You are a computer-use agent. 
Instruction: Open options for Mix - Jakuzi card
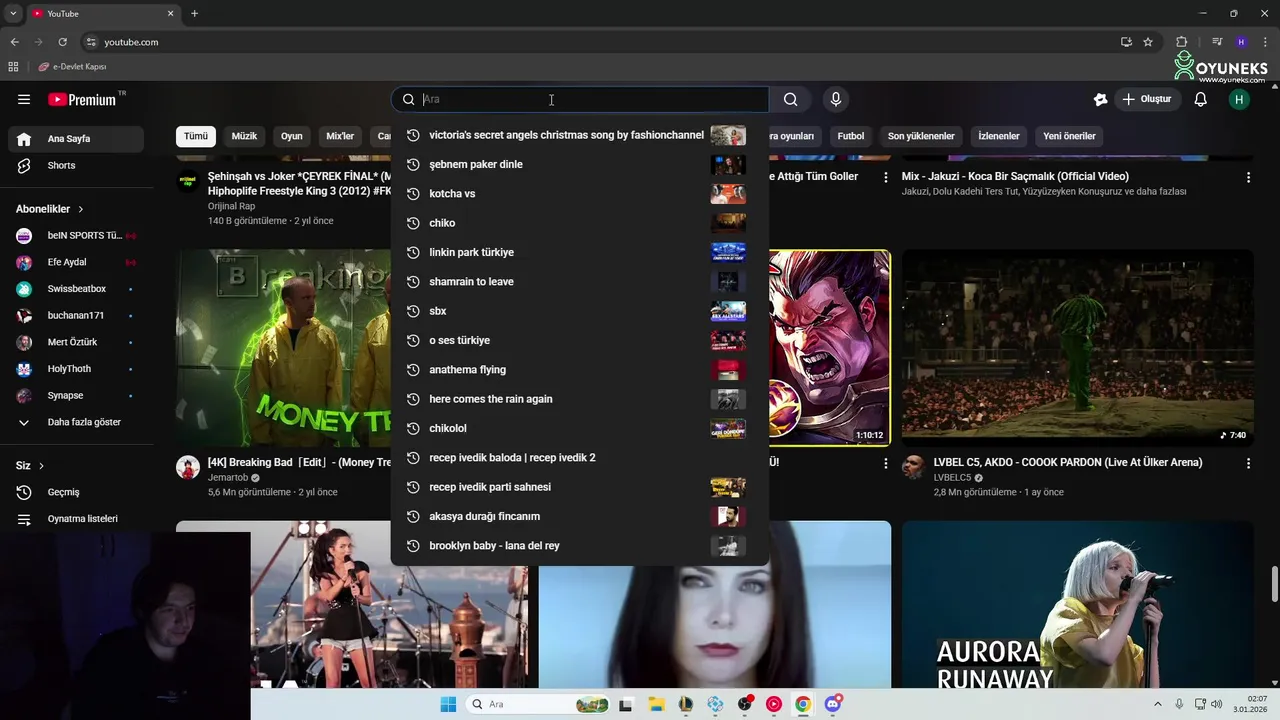click(1248, 177)
